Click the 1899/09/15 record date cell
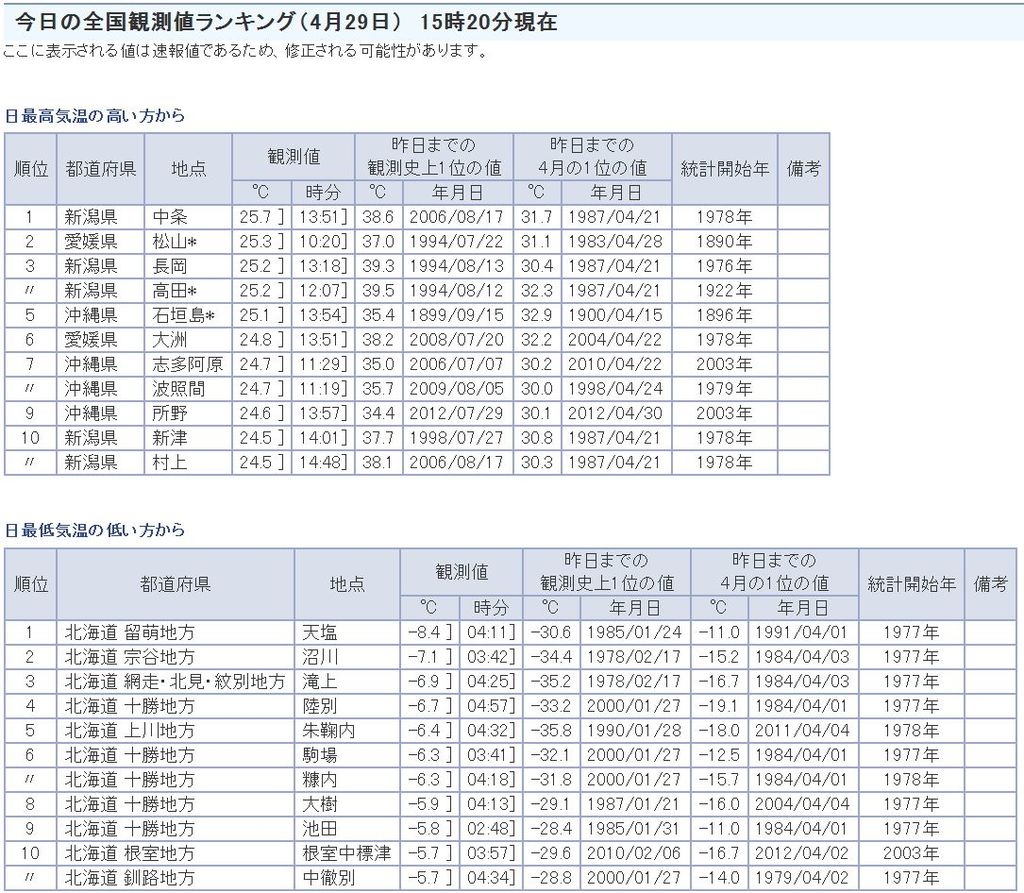Screen dimensions: 1024x893 pos(454,315)
